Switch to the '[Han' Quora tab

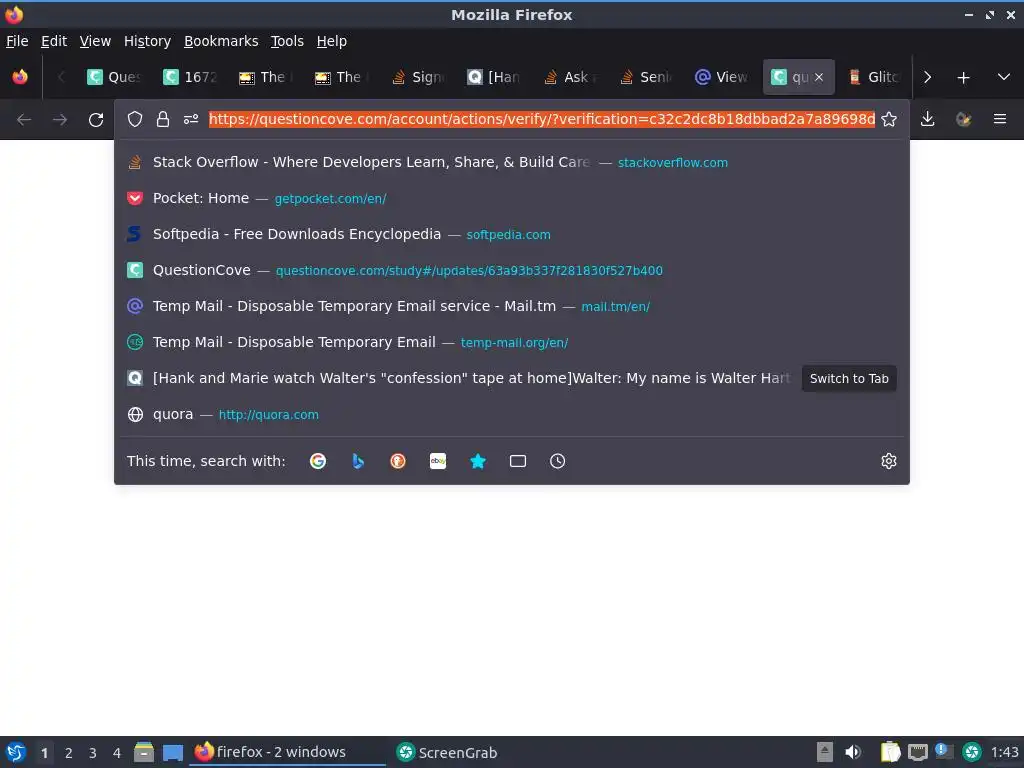(x=494, y=77)
